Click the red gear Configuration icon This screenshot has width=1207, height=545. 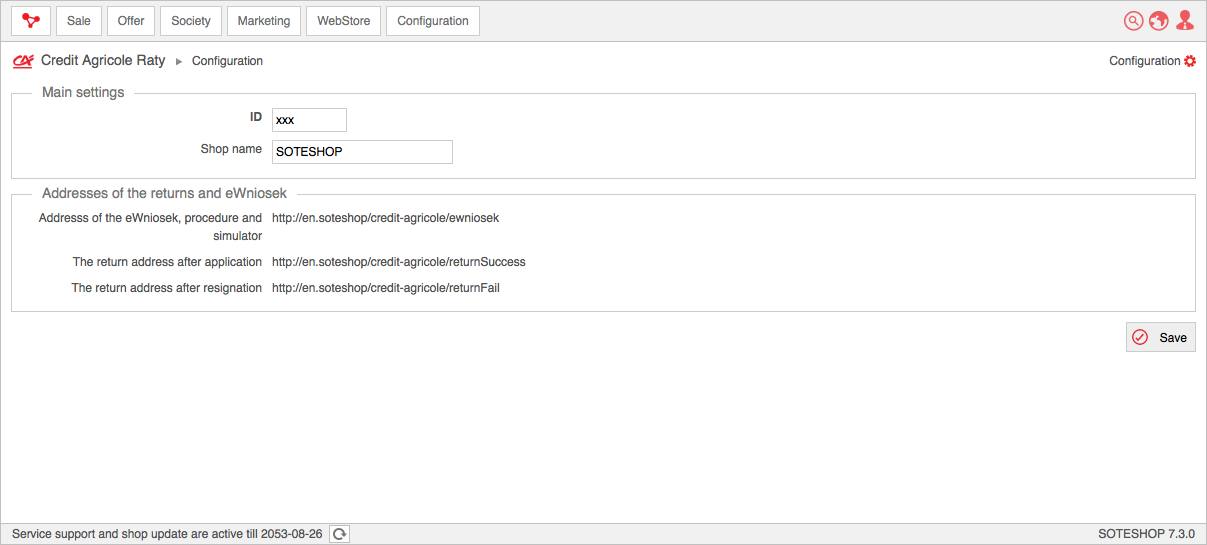[x=1190, y=61]
